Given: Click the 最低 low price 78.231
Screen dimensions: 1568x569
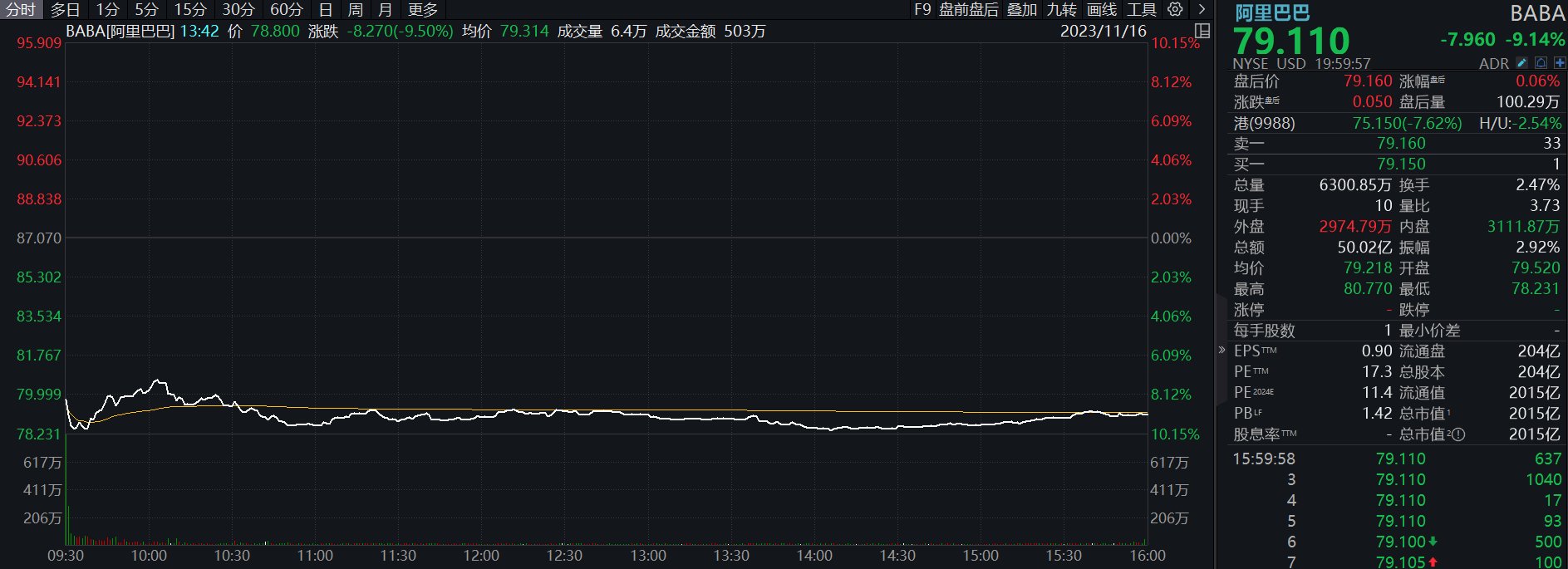Looking at the screenshot, I should pyautogui.click(x=1536, y=289).
